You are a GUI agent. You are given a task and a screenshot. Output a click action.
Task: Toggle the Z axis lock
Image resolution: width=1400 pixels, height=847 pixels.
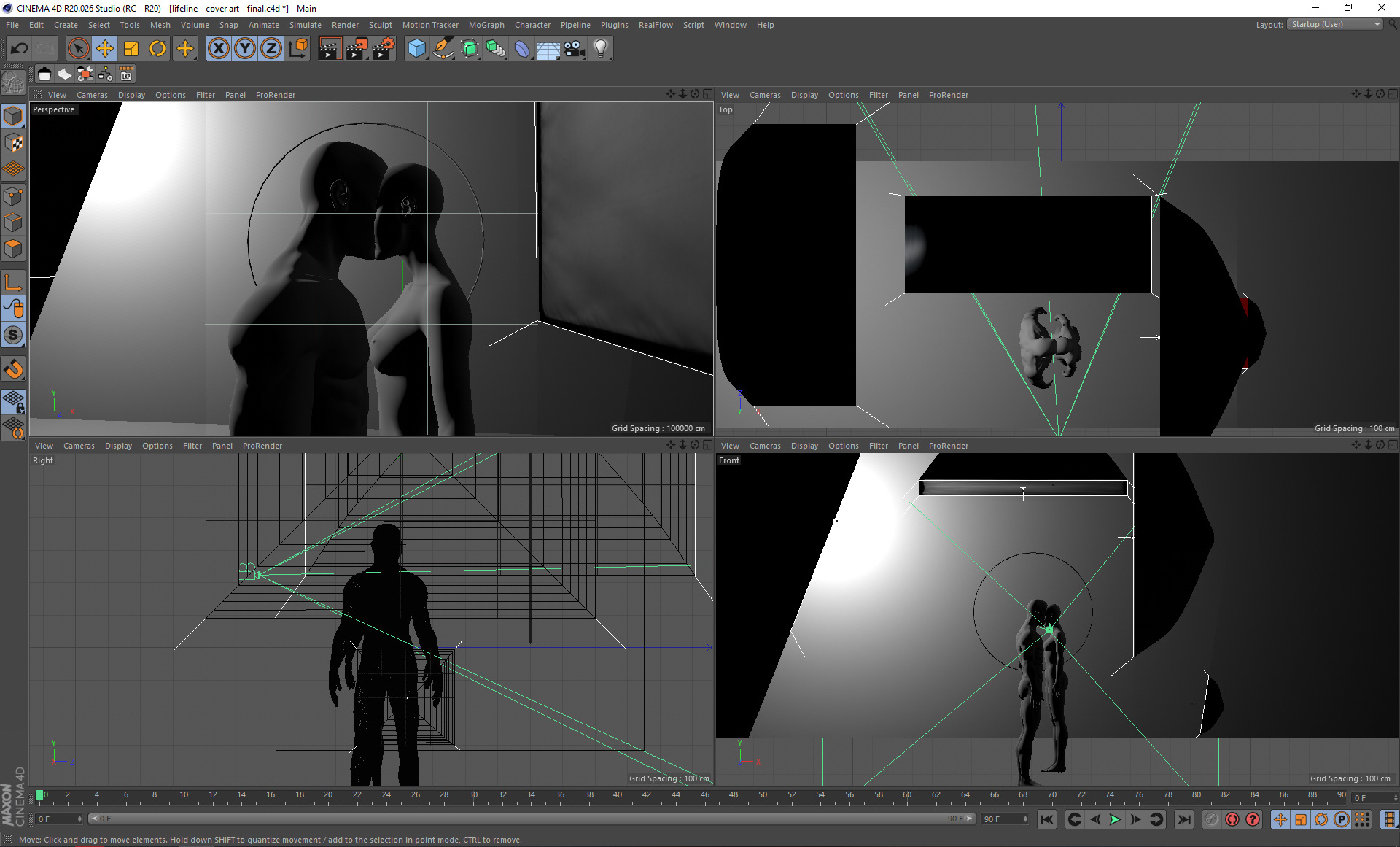271,49
